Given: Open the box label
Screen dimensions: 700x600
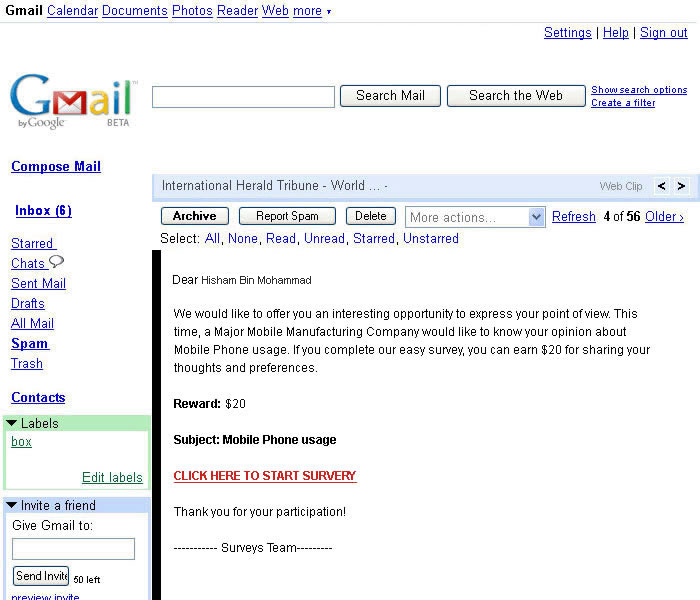Looking at the screenshot, I should [x=21, y=442].
